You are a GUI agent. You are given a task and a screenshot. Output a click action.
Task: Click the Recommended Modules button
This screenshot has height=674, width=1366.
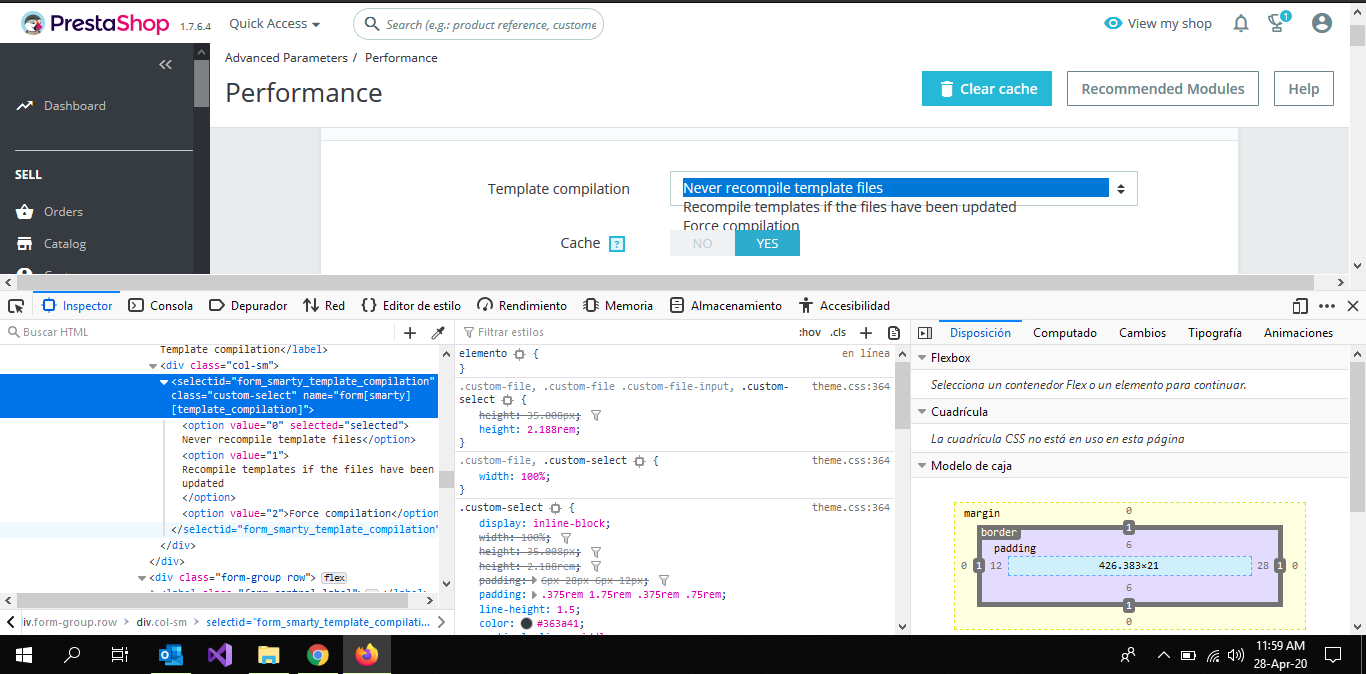tap(1162, 88)
